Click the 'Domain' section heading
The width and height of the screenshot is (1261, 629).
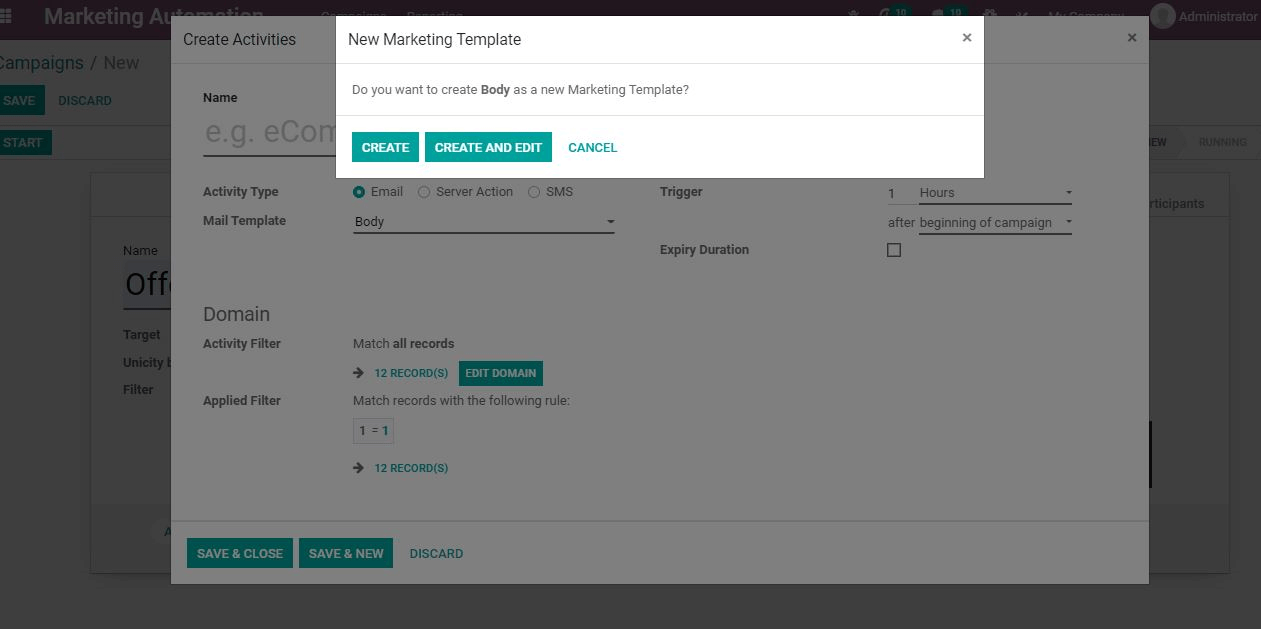[x=236, y=314]
